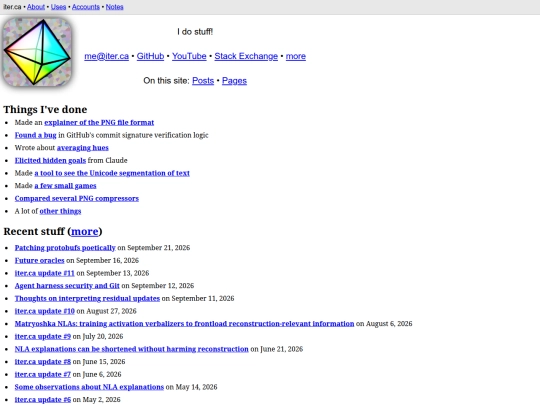
Task: Open 'Some observations about NLA explanations'
Action: point(89,387)
